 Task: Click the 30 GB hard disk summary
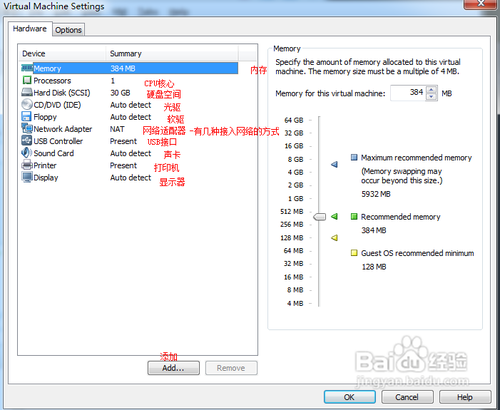[x=120, y=93]
